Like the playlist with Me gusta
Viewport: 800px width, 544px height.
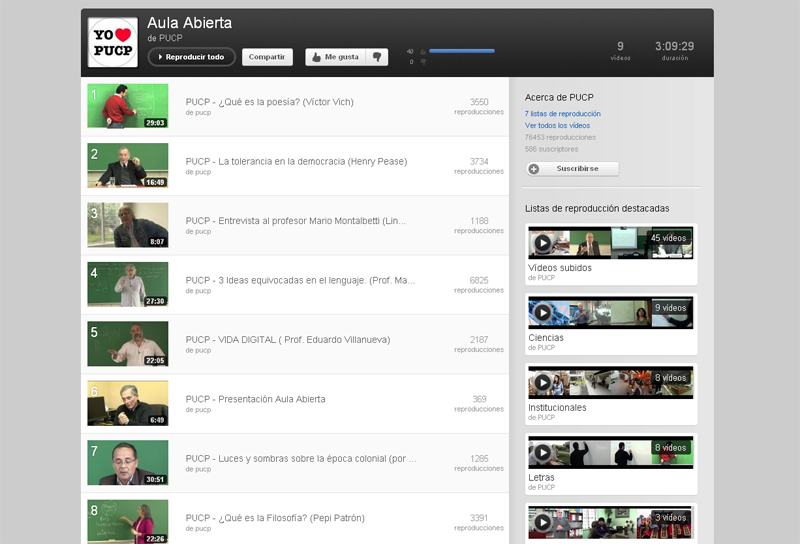click(x=336, y=57)
